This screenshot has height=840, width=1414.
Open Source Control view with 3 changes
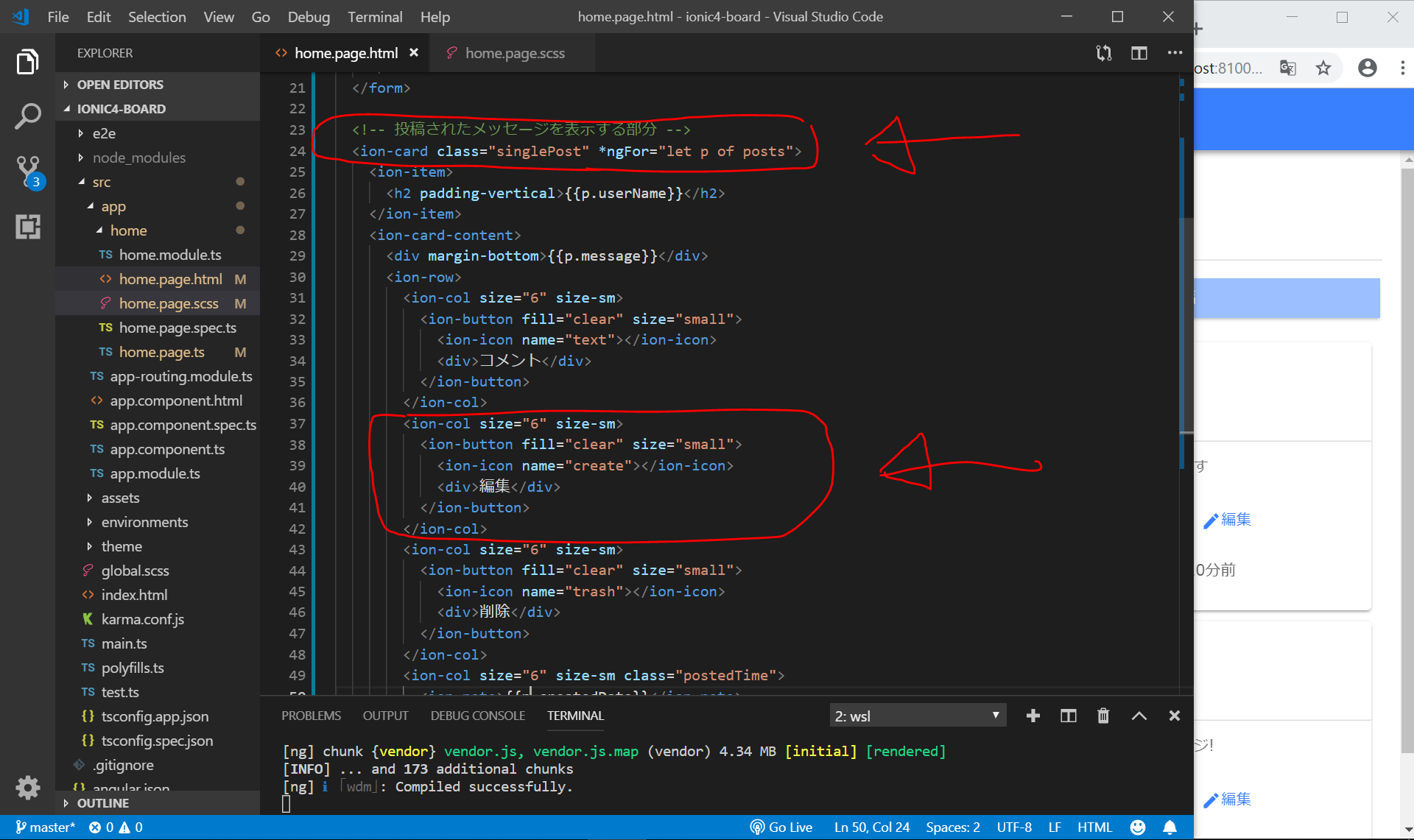(27, 170)
